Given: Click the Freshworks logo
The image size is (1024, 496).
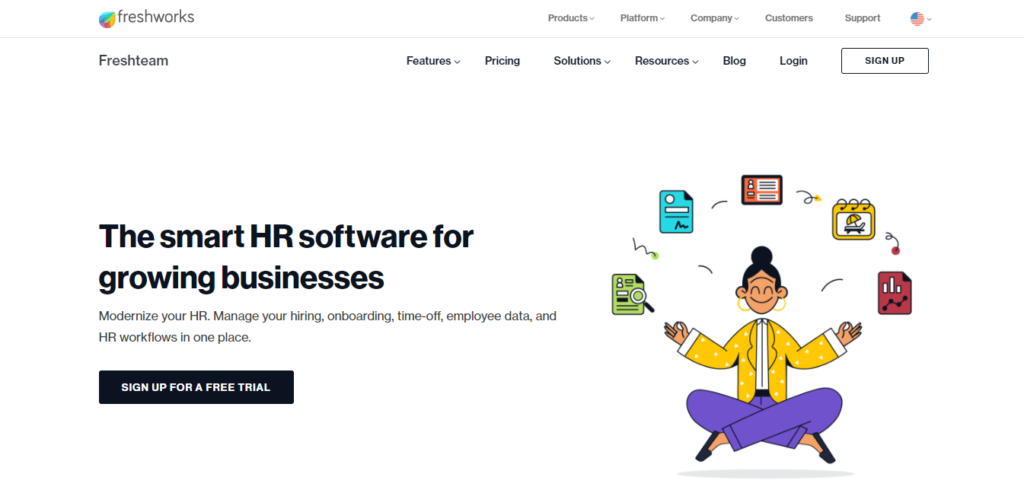Looking at the screenshot, I should 146,18.
